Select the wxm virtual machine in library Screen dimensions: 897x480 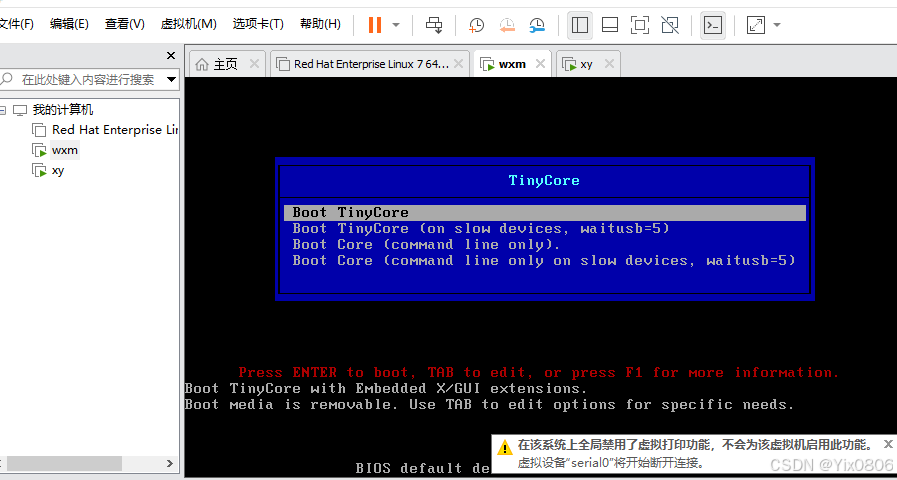pyautogui.click(x=65, y=150)
